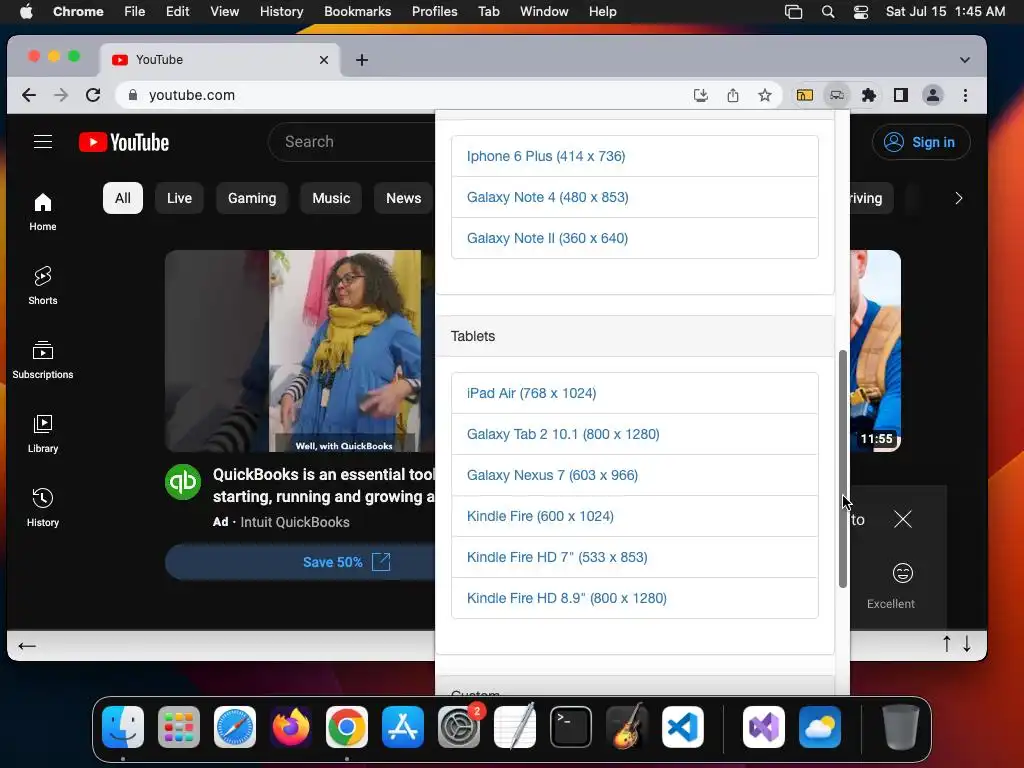Go to Home in YouTube sidebar
Image resolution: width=1024 pixels, height=768 pixels.
click(x=42, y=212)
